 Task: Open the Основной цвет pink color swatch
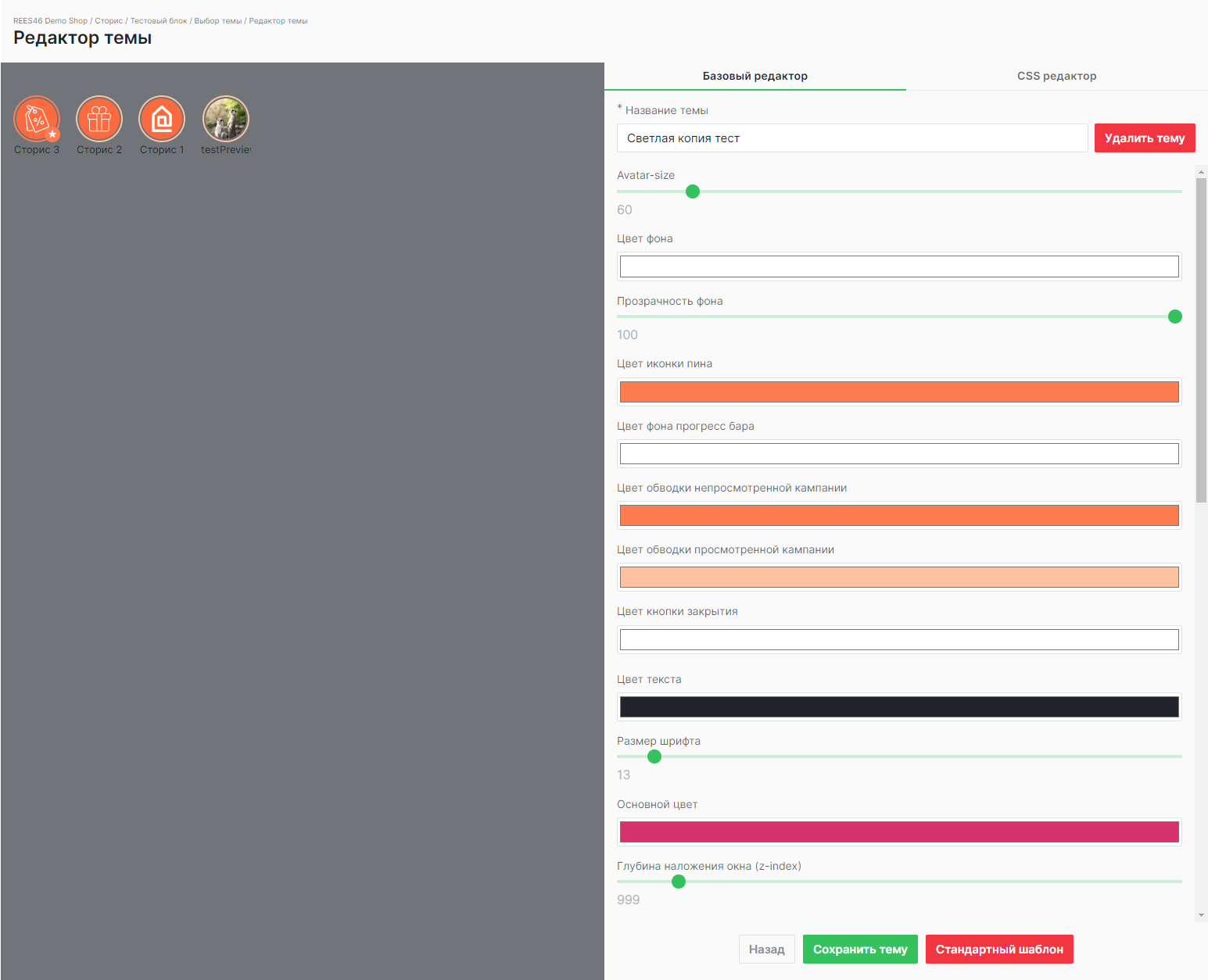[898, 832]
